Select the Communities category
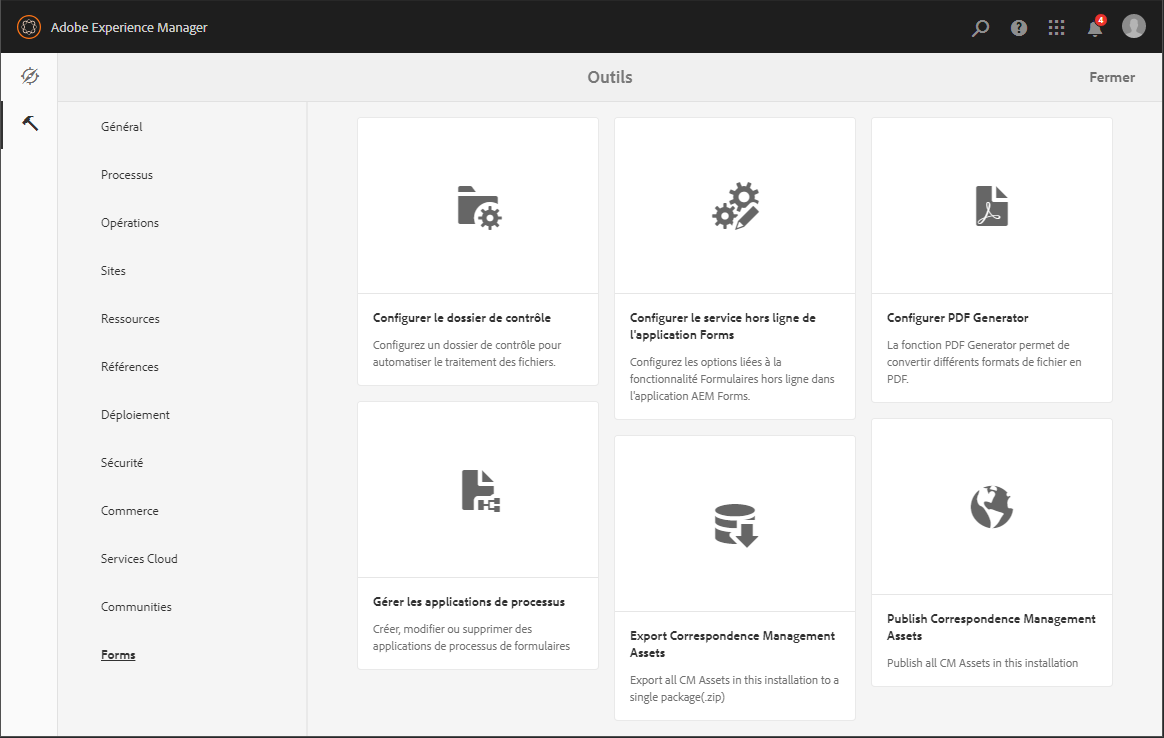Screen dimensions: 1164x738 tap(137, 607)
